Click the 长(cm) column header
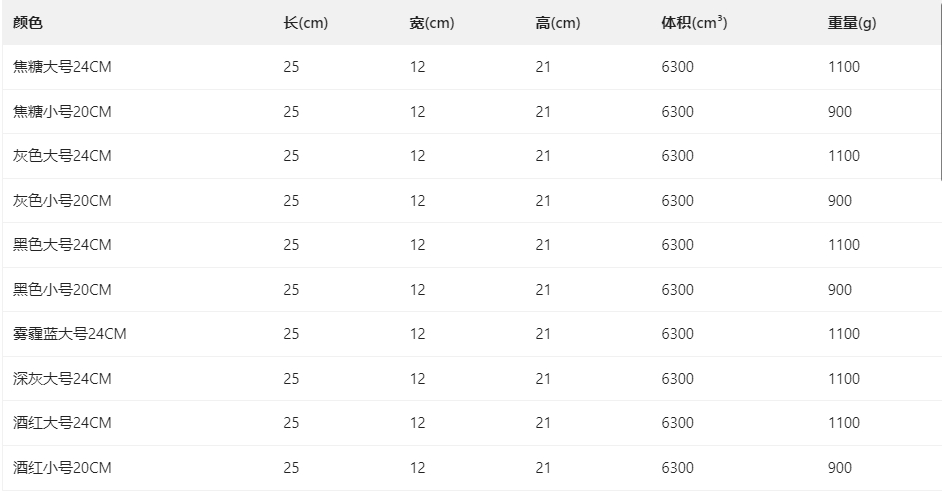942x491 pixels. pos(306,23)
